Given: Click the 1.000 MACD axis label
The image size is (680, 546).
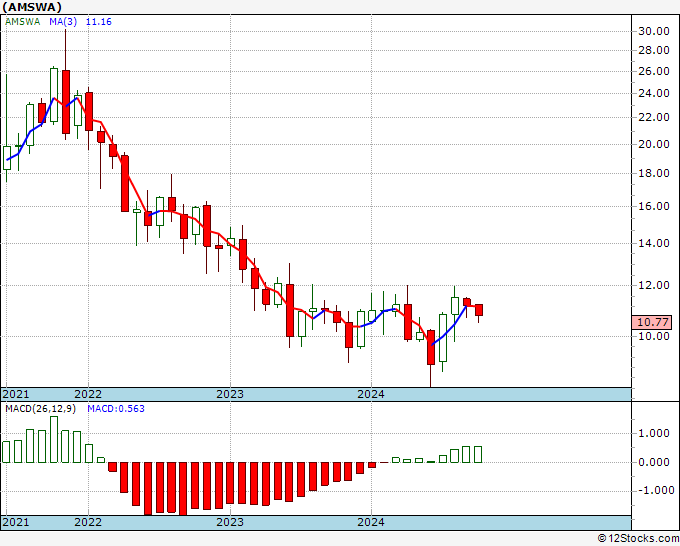Looking at the screenshot, I should point(656,433).
